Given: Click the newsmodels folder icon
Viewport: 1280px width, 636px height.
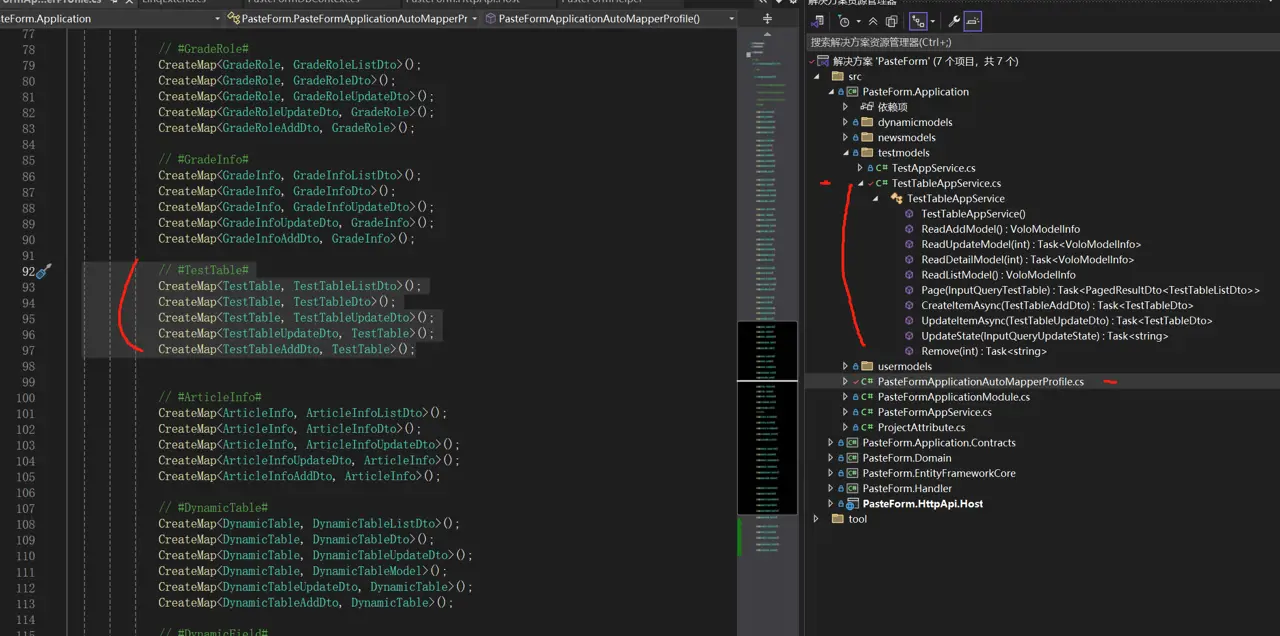Looking at the screenshot, I should pos(868,138).
